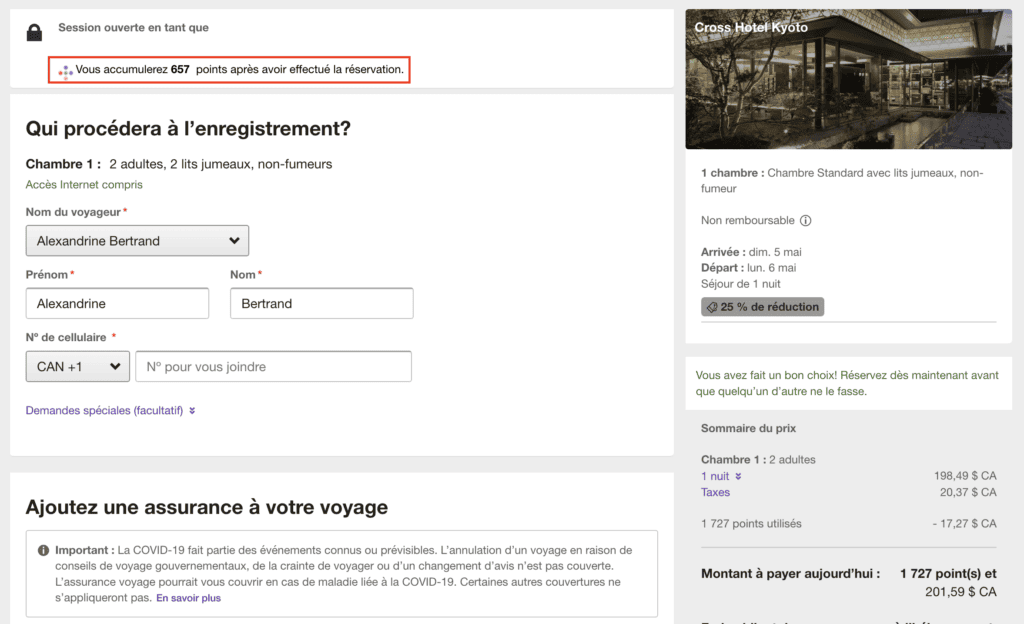Click the Accès Internet compris text
Viewport: 1024px width, 624px height.
click(x=84, y=184)
